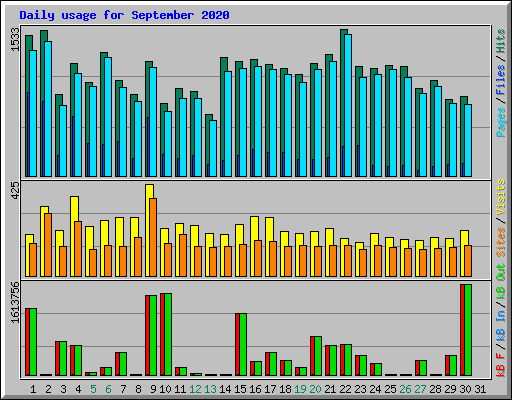
Task: Click day 5 weekend label on x-axis
Action: pyautogui.click(x=93, y=389)
